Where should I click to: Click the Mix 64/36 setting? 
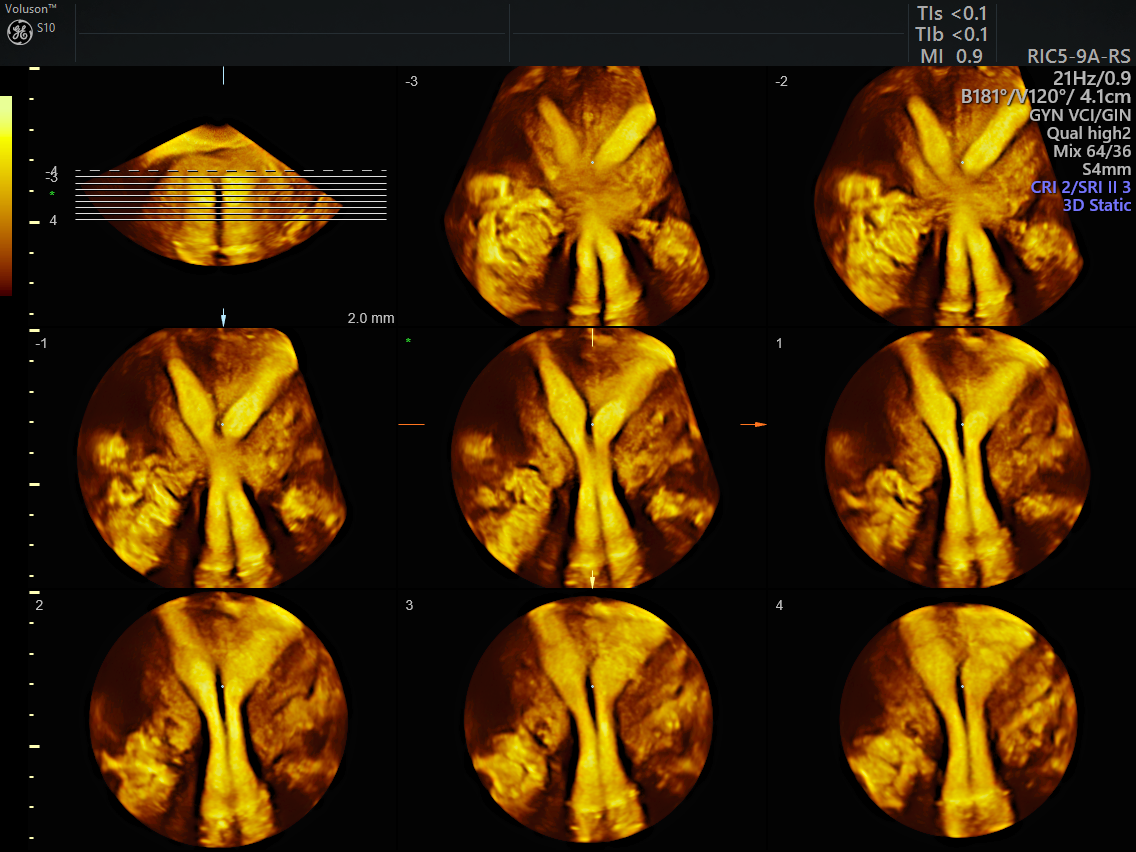1092,151
